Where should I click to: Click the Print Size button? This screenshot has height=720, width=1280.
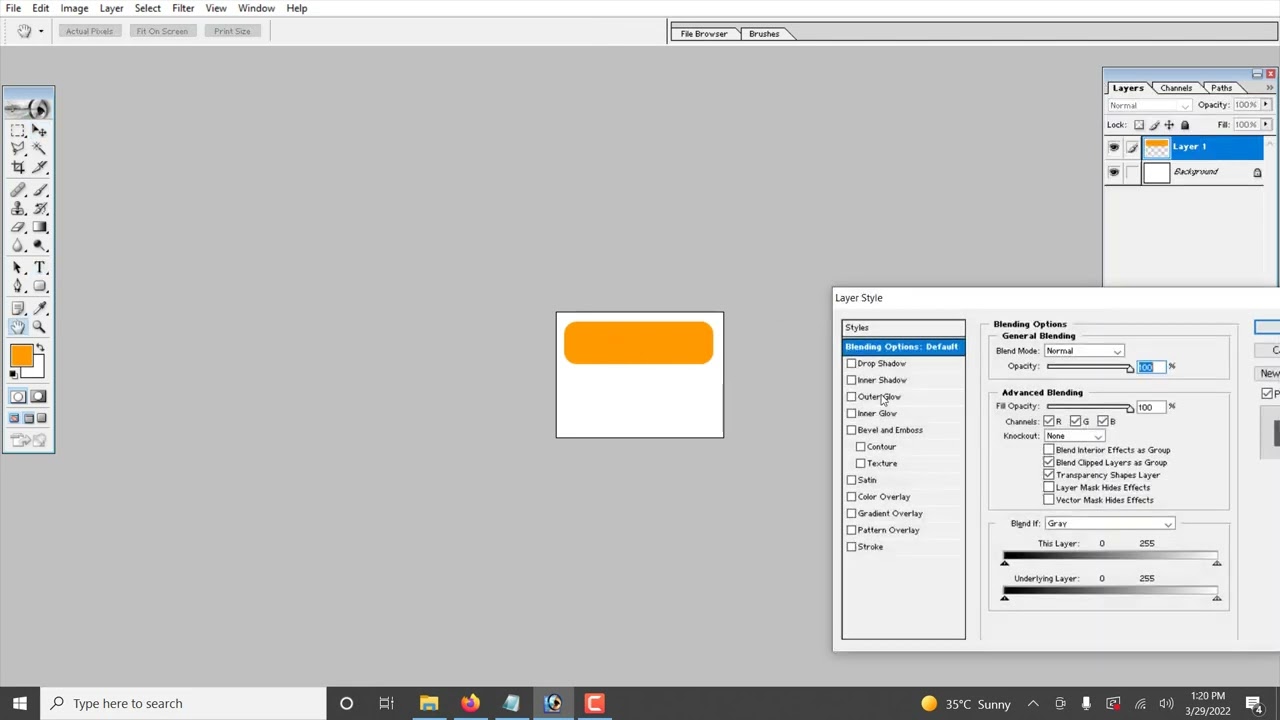tap(232, 31)
